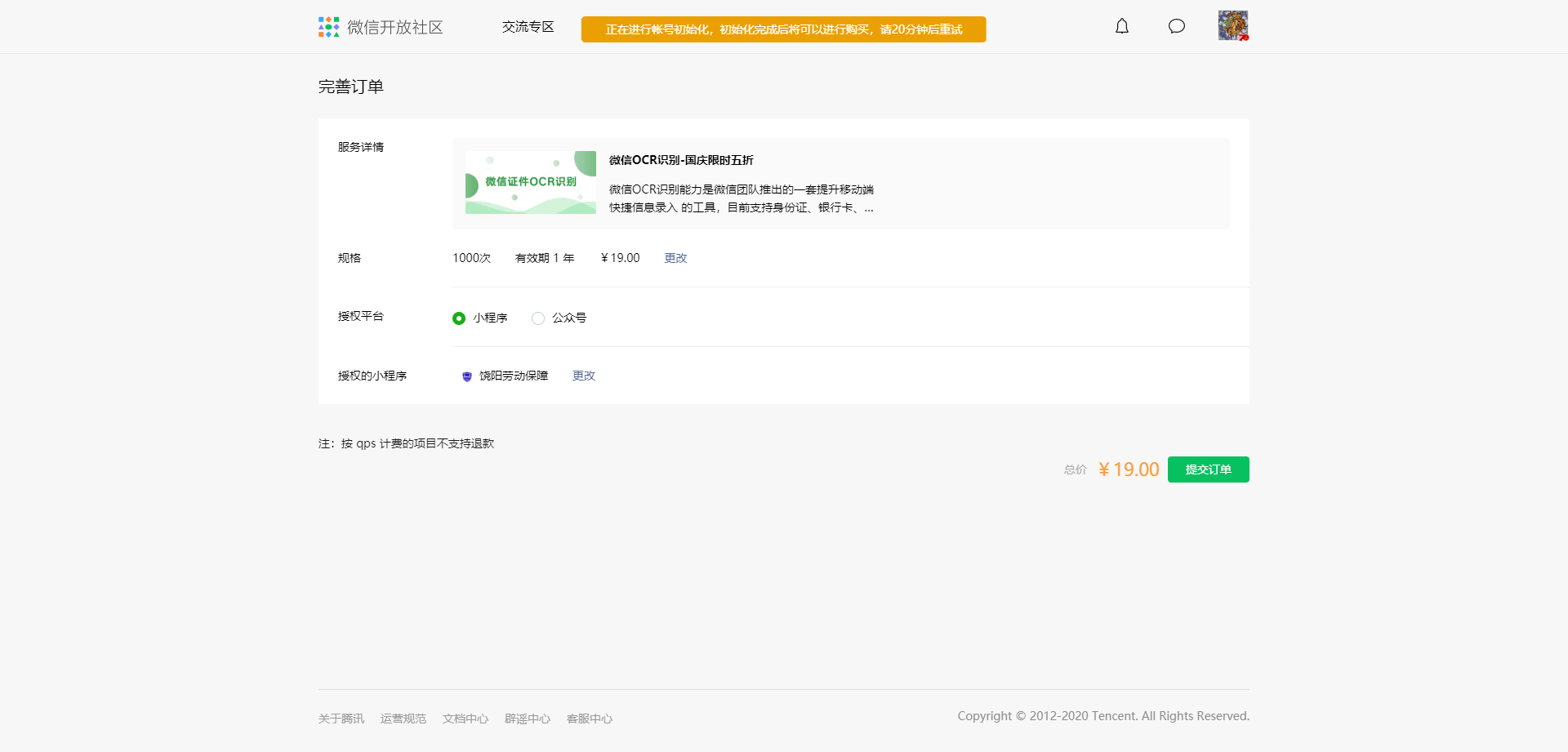Image resolution: width=1568 pixels, height=752 pixels.
Task: Select the 小程序 radio button
Action: click(459, 318)
